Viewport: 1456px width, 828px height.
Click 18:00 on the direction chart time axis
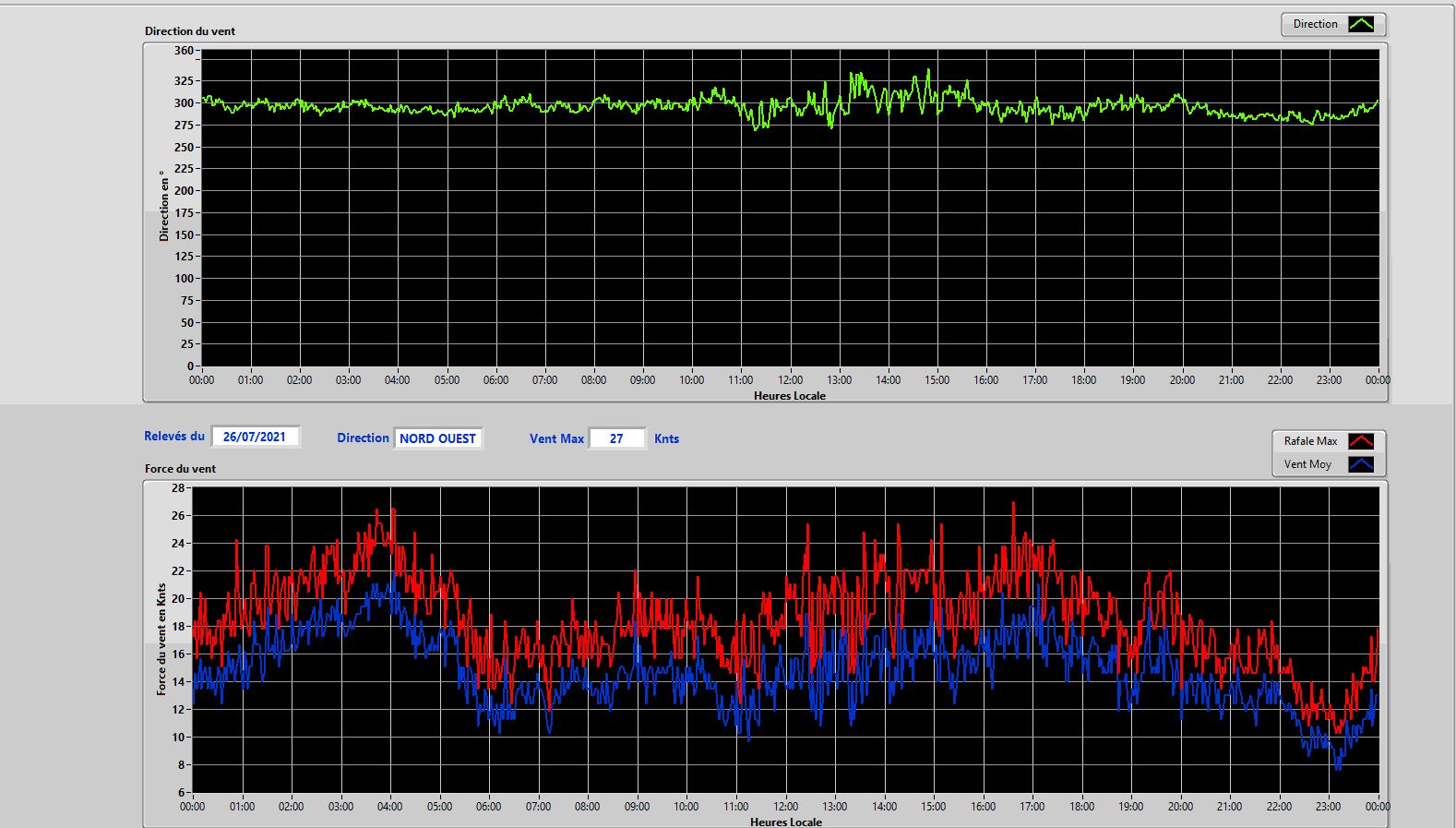(x=1083, y=380)
